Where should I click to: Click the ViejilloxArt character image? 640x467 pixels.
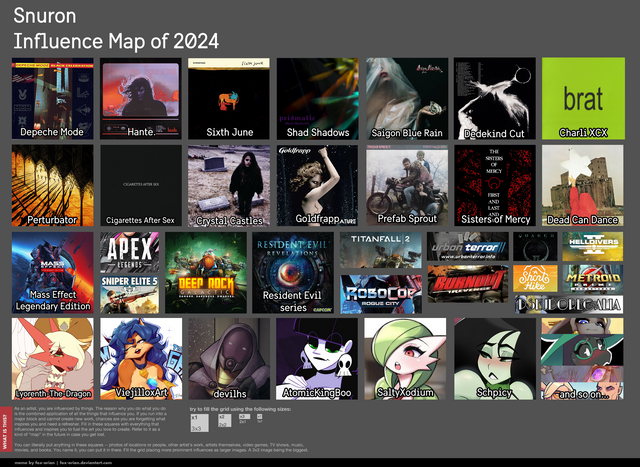[141, 359]
